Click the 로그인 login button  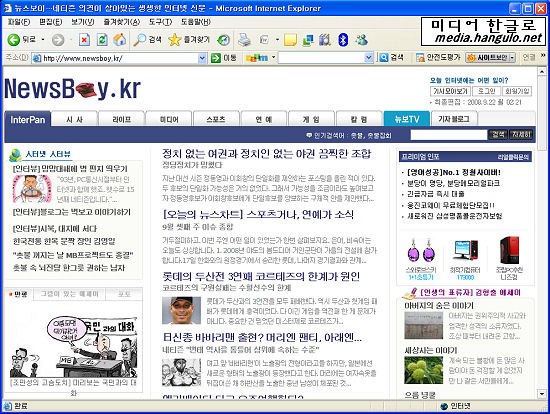tap(487, 91)
